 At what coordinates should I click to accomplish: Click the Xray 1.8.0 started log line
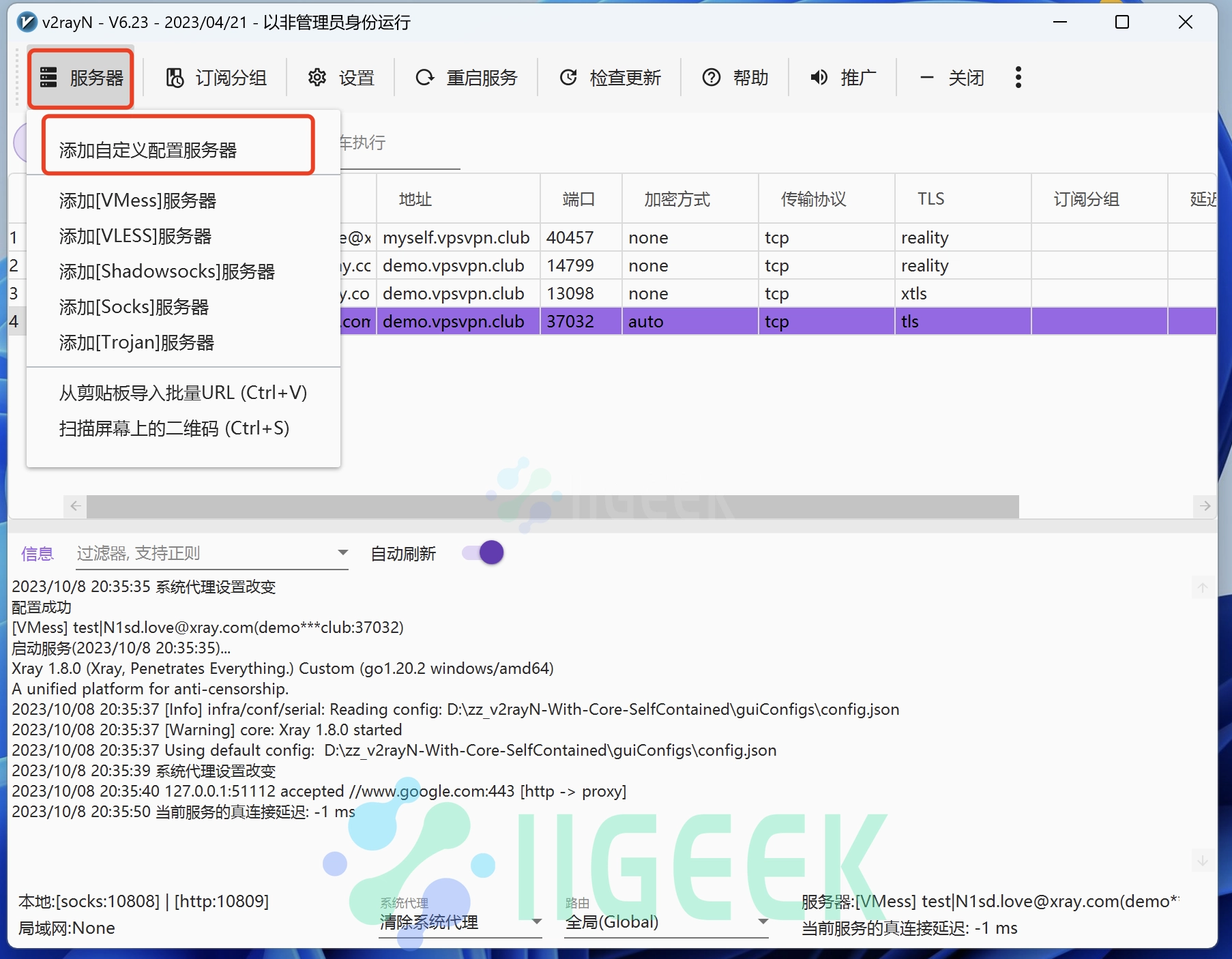[207, 730]
